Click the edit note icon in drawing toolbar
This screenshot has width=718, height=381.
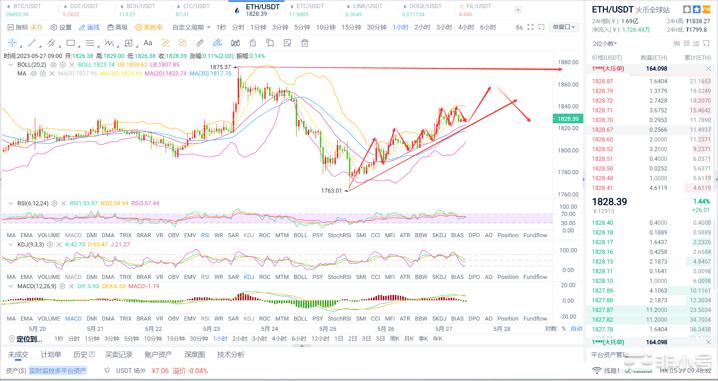tap(288, 43)
